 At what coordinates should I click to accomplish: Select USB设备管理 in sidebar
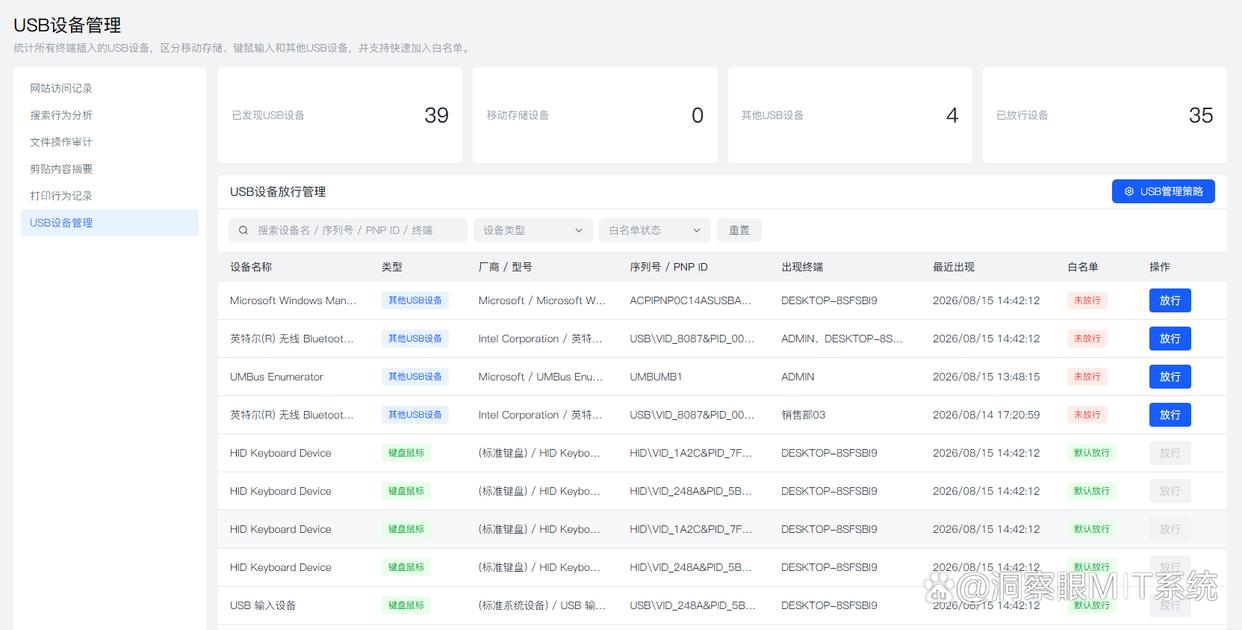110,223
